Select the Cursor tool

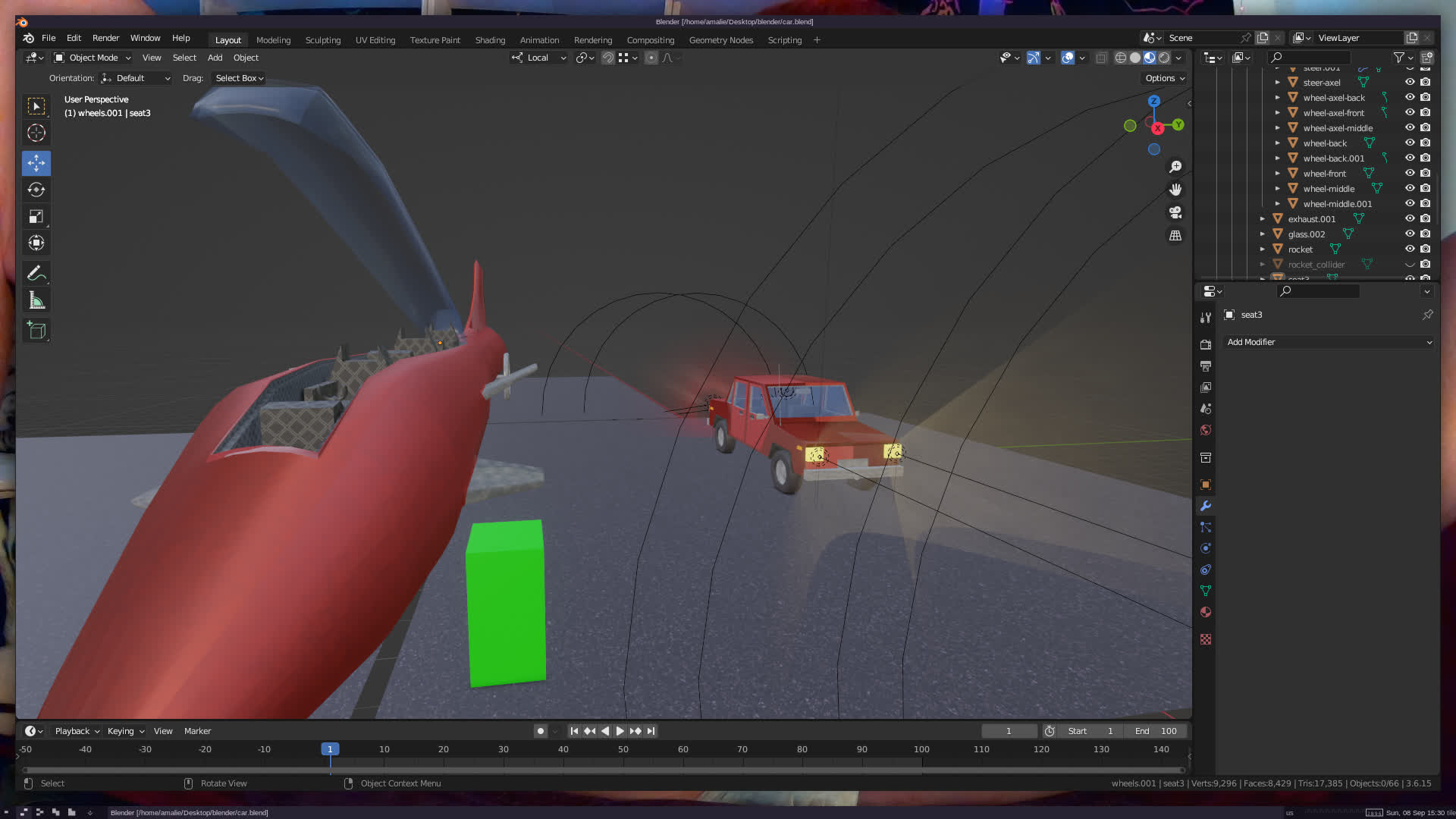(x=36, y=133)
